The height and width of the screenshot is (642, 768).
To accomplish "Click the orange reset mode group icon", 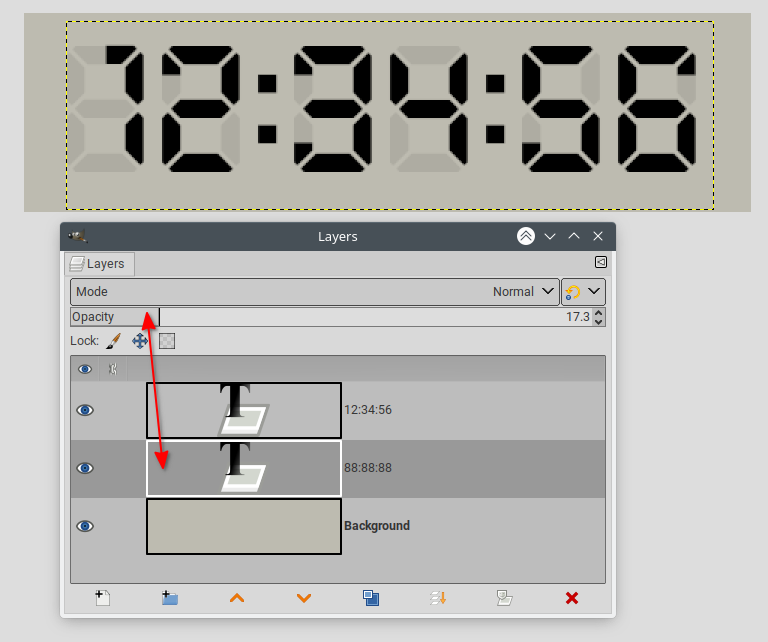I will tap(573, 292).
